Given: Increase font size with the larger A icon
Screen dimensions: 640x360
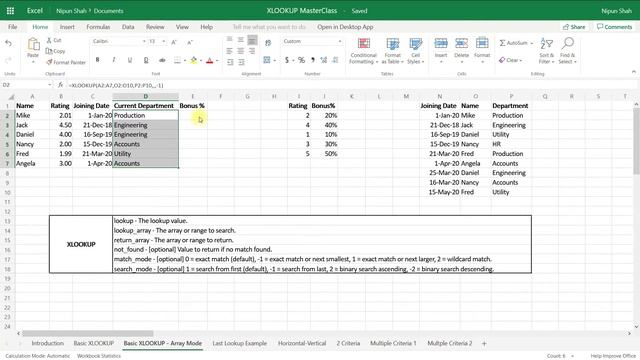Looking at the screenshot, I should (x=174, y=42).
